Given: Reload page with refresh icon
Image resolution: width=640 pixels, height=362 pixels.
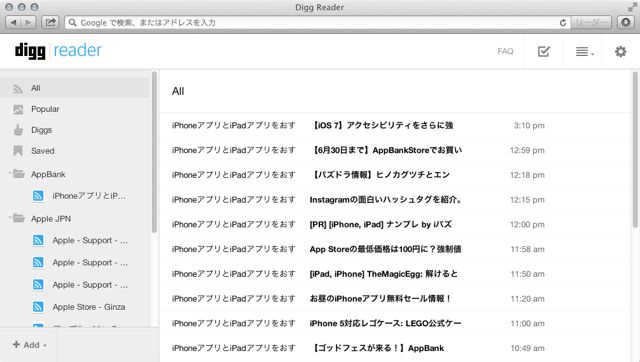Looking at the screenshot, I should tap(562, 22).
